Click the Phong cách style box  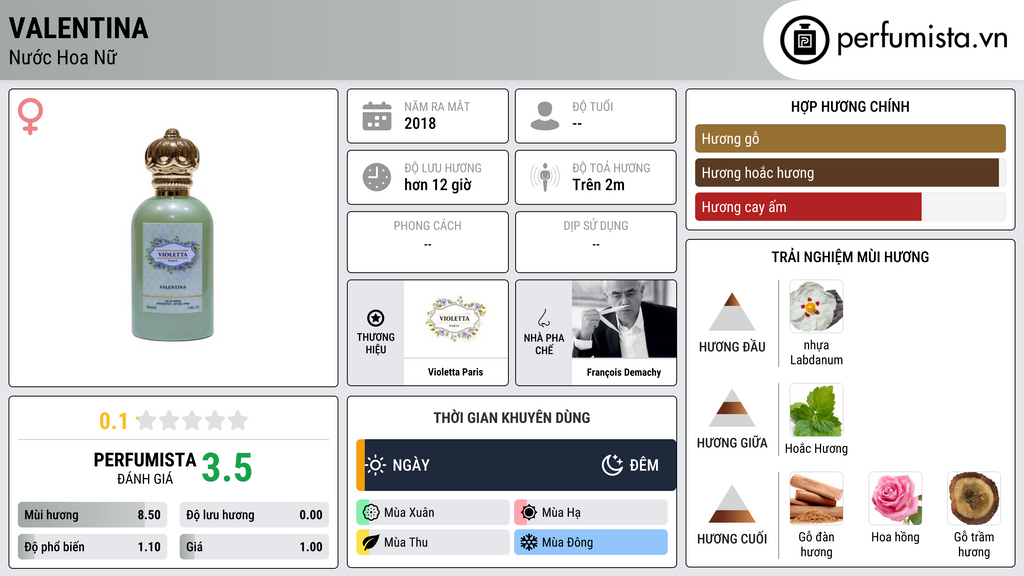428,242
